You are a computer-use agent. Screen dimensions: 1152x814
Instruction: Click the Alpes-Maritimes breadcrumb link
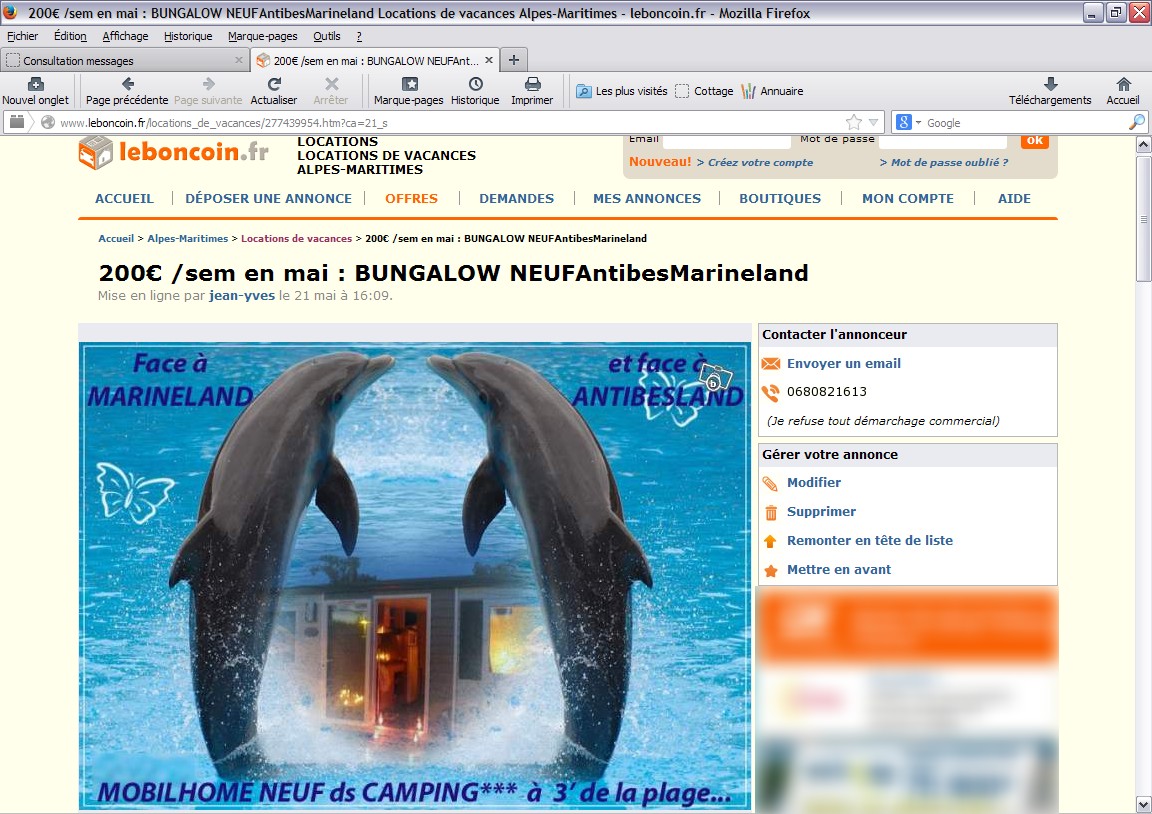click(187, 238)
